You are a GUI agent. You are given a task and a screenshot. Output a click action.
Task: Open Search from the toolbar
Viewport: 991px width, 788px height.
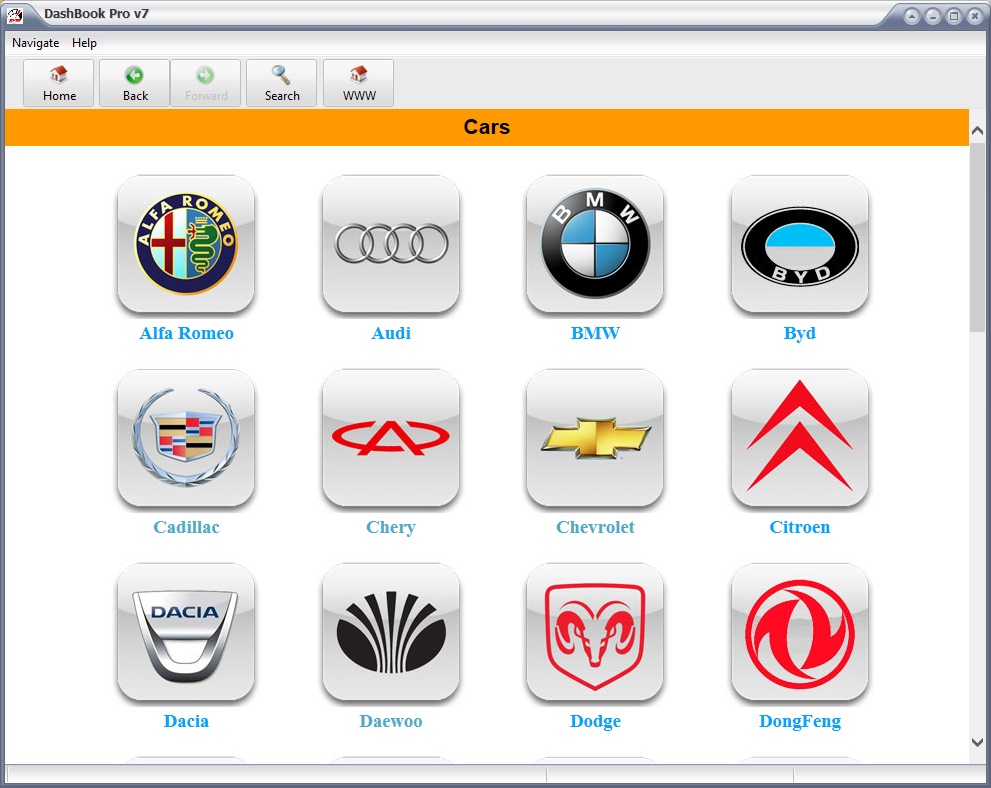point(282,83)
